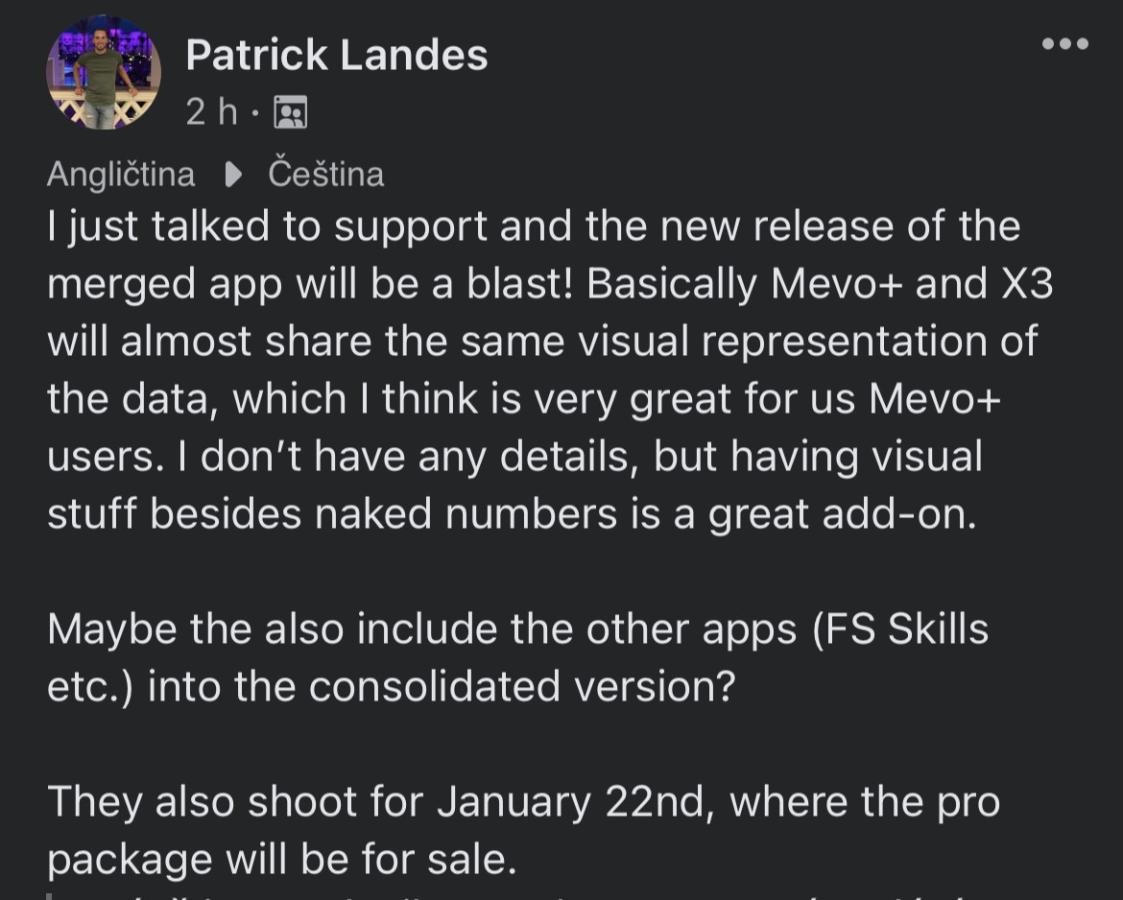Select the Angličtina source language label
Image resolution: width=1123 pixels, height=900 pixels.
click(x=121, y=175)
